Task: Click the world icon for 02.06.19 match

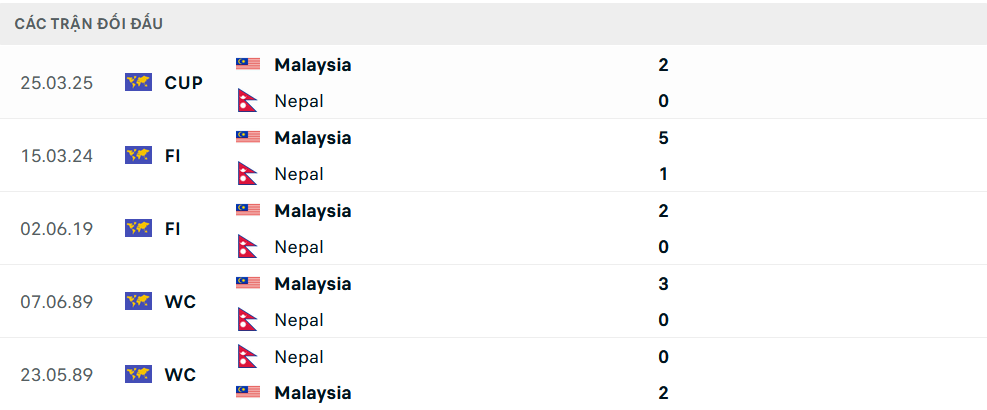Action: pyautogui.click(x=138, y=228)
